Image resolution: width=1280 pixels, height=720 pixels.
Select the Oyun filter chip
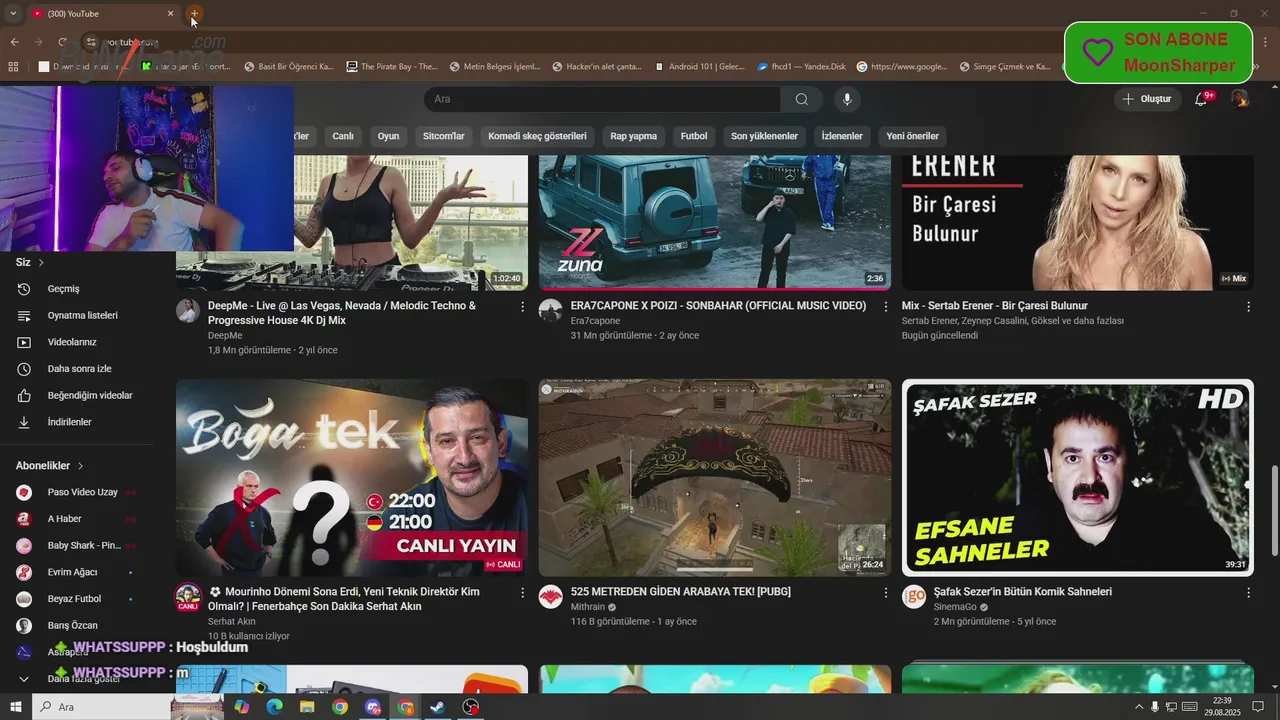[x=388, y=136]
